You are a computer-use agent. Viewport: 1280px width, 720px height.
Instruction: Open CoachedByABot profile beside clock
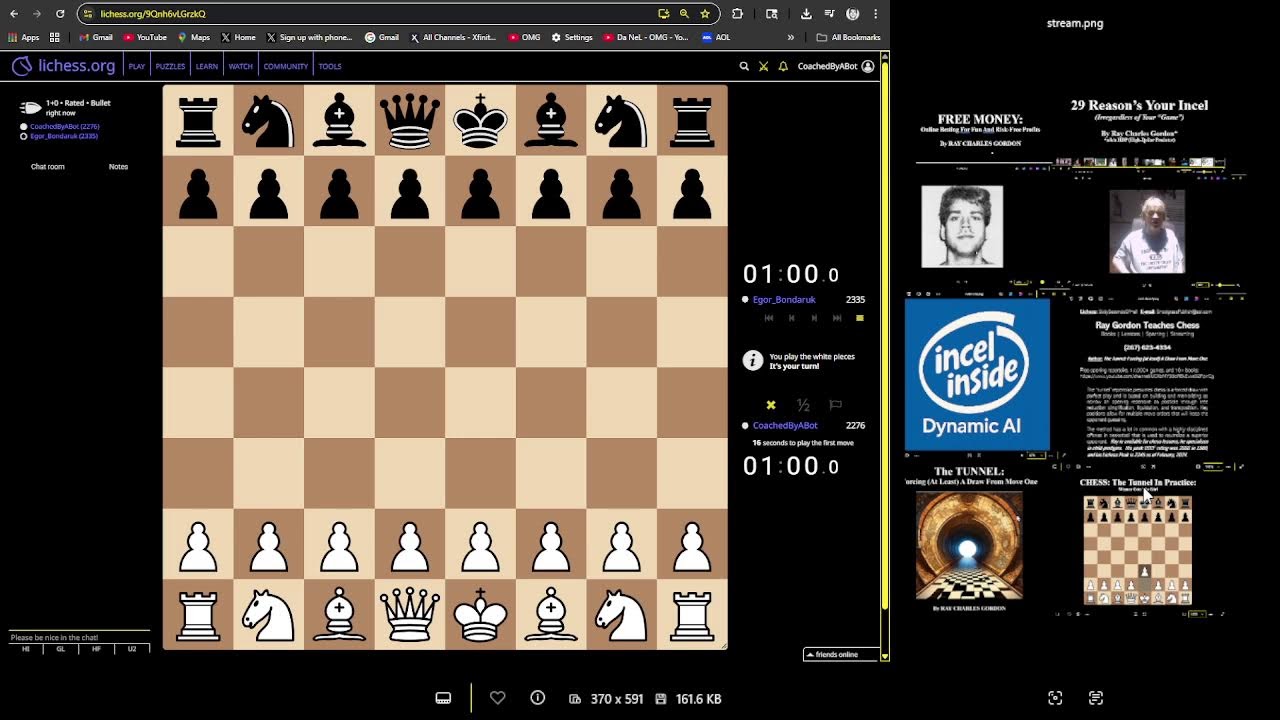tap(785, 425)
